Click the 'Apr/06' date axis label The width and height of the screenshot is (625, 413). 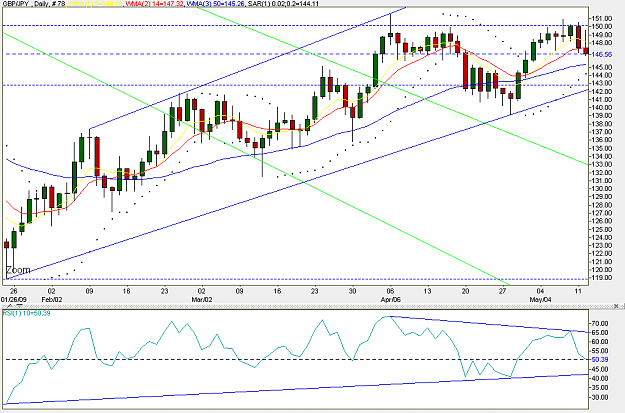(x=390, y=299)
